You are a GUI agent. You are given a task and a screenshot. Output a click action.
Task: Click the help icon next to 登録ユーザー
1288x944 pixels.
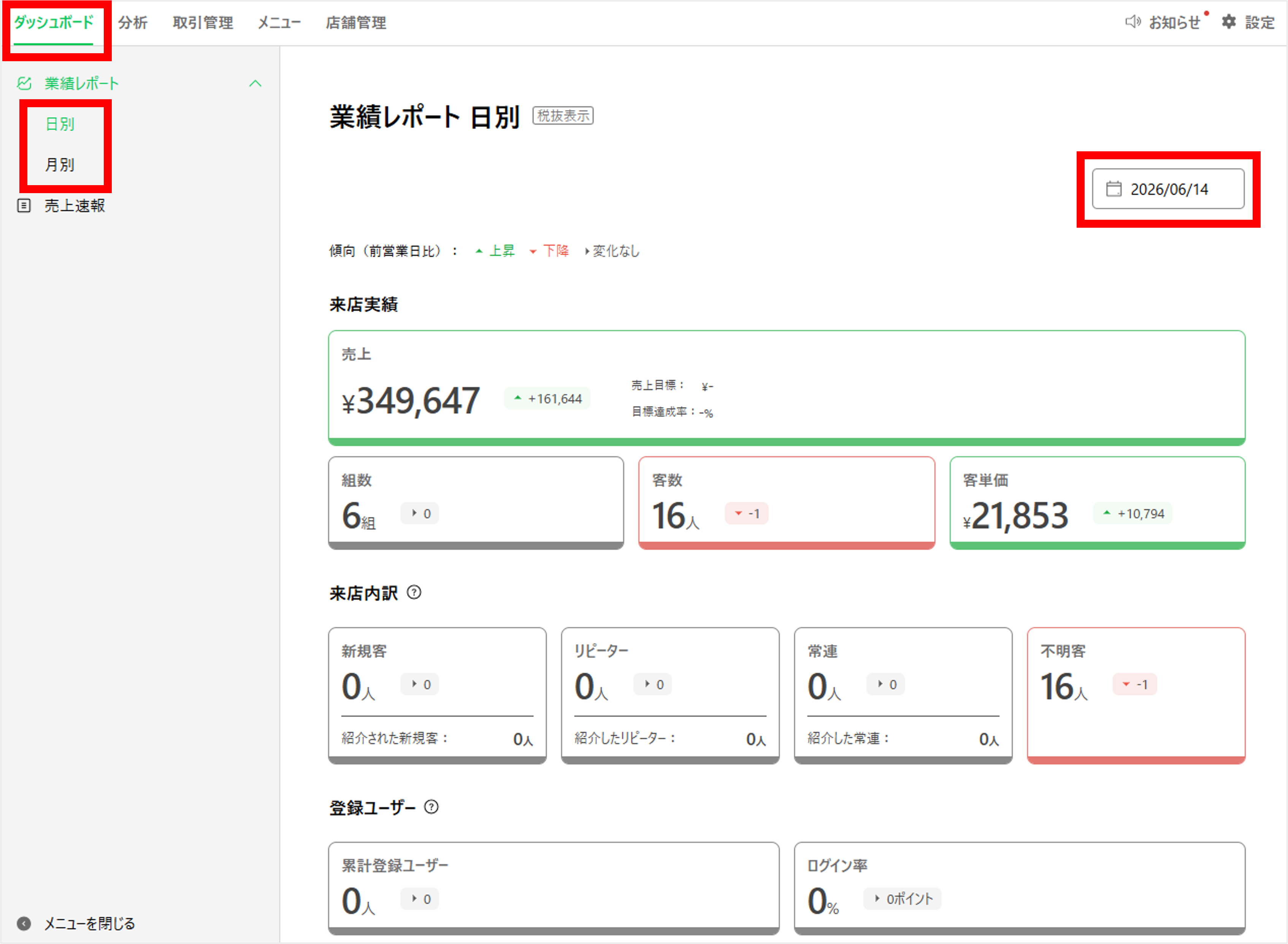coord(431,807)
